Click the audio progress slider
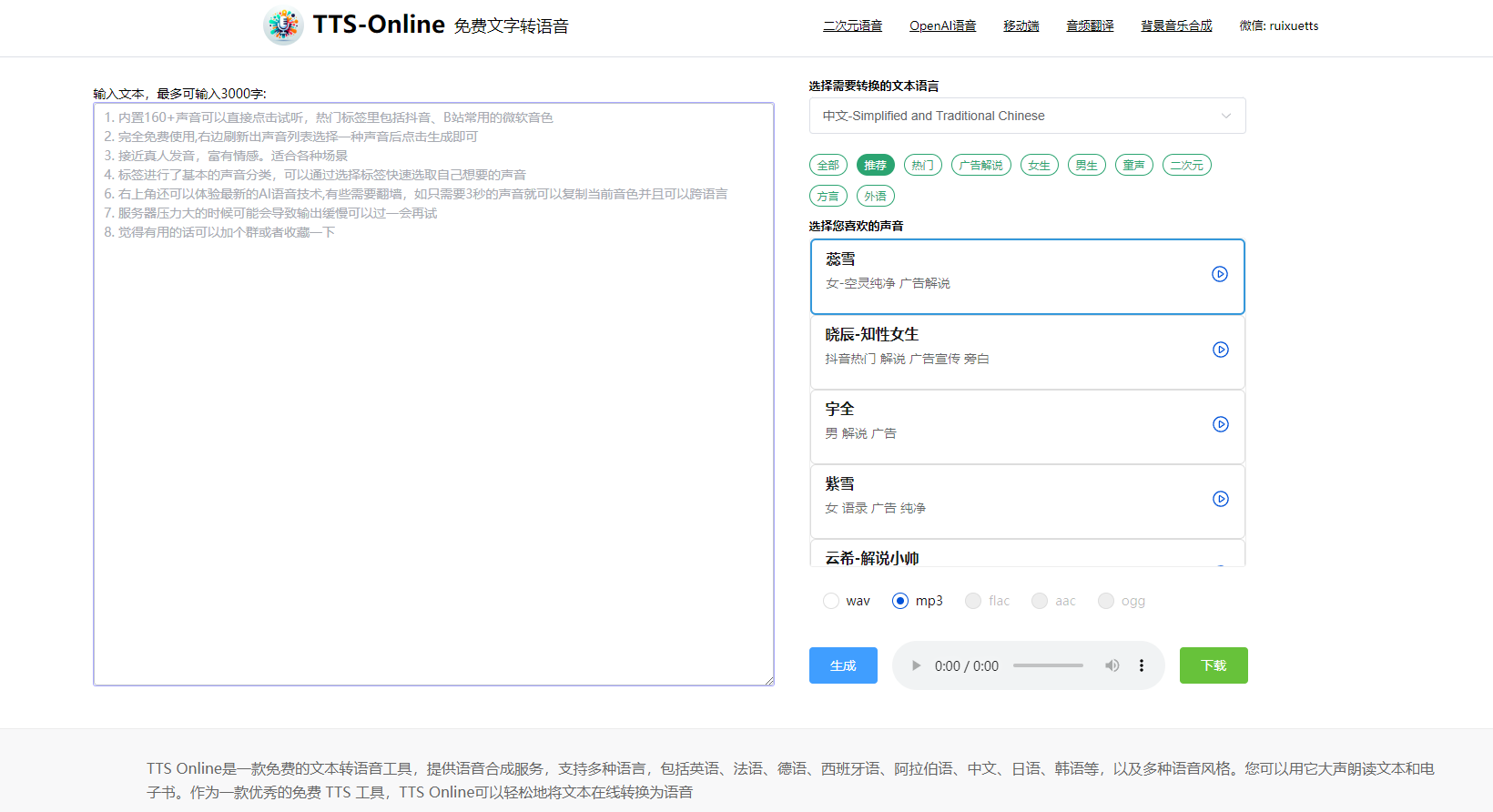This screenshot has height=812, width=1493. point(1048,665)
